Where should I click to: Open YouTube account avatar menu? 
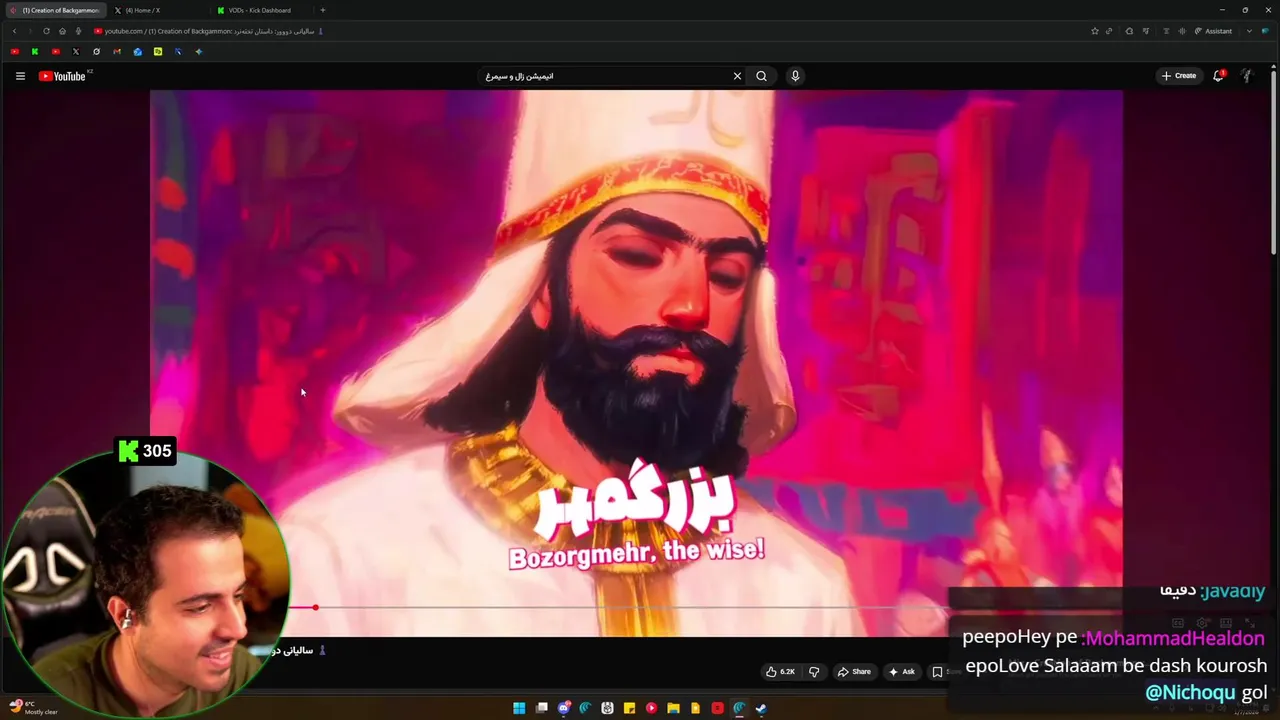point(1247,76)
